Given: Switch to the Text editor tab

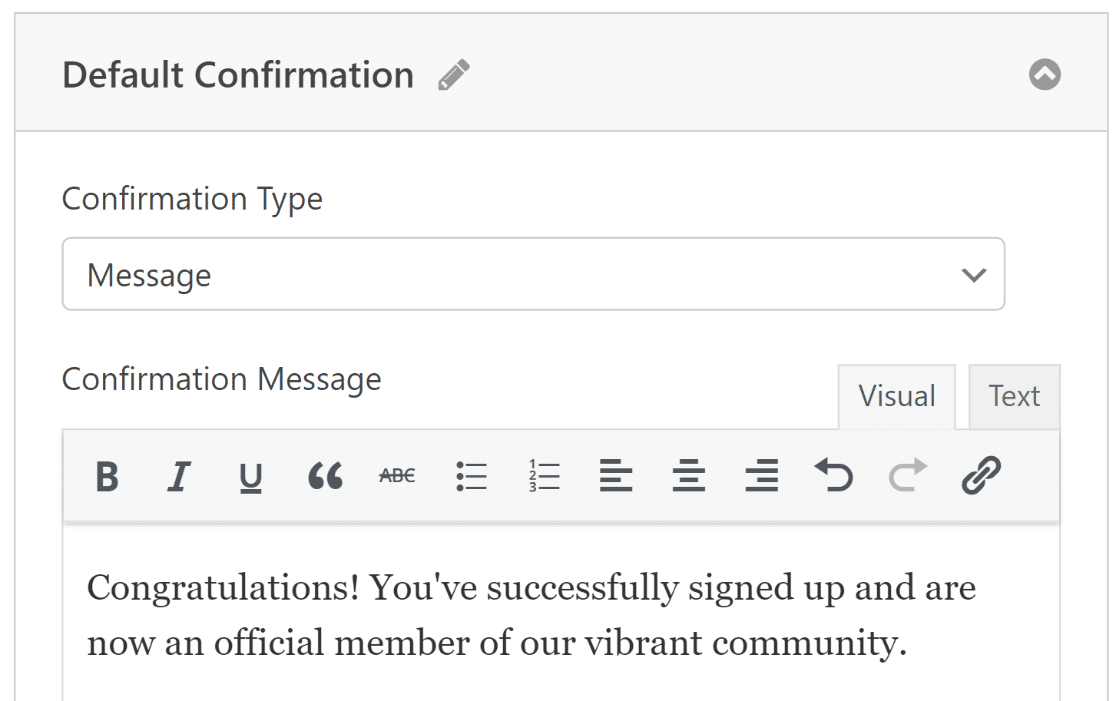Looking at the screenshot, I should point(1014,396).
